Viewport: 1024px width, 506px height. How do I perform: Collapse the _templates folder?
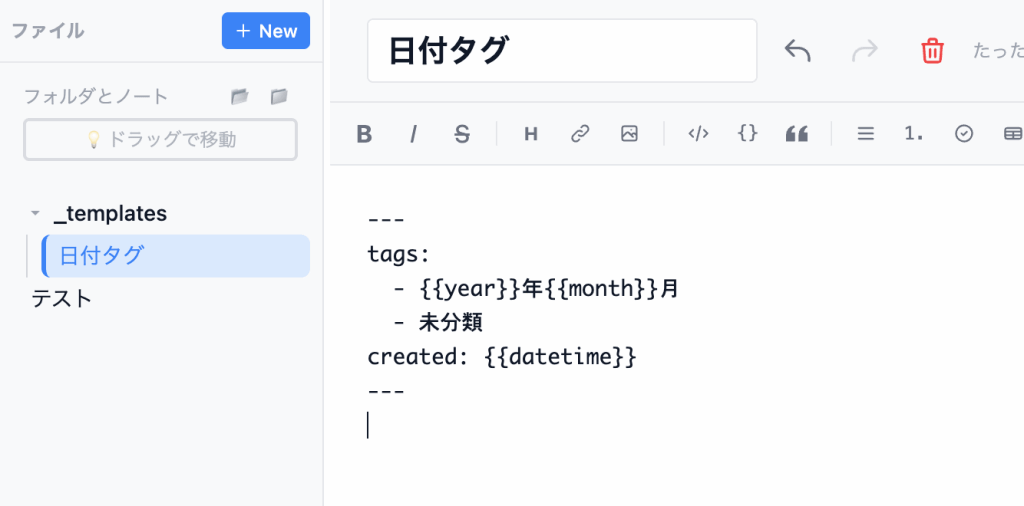(35, 214)
